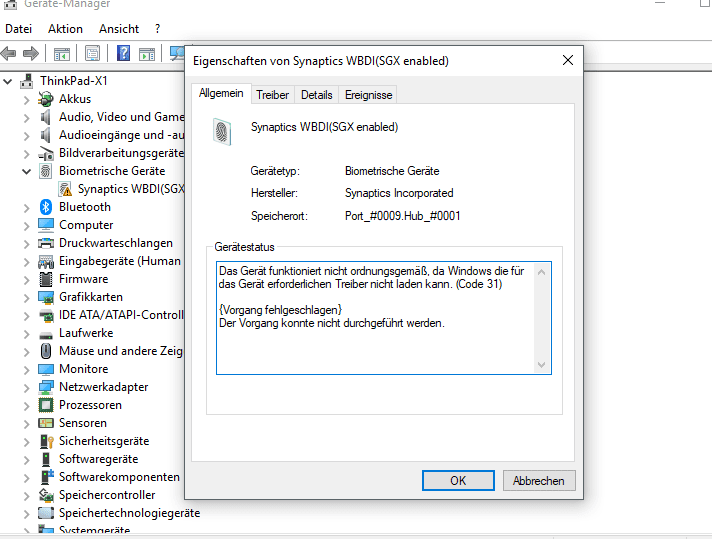Expand the Bluetooth node
Image resolution: width=712 pixels, height=539 pixels.
click(x=26, y=208)
